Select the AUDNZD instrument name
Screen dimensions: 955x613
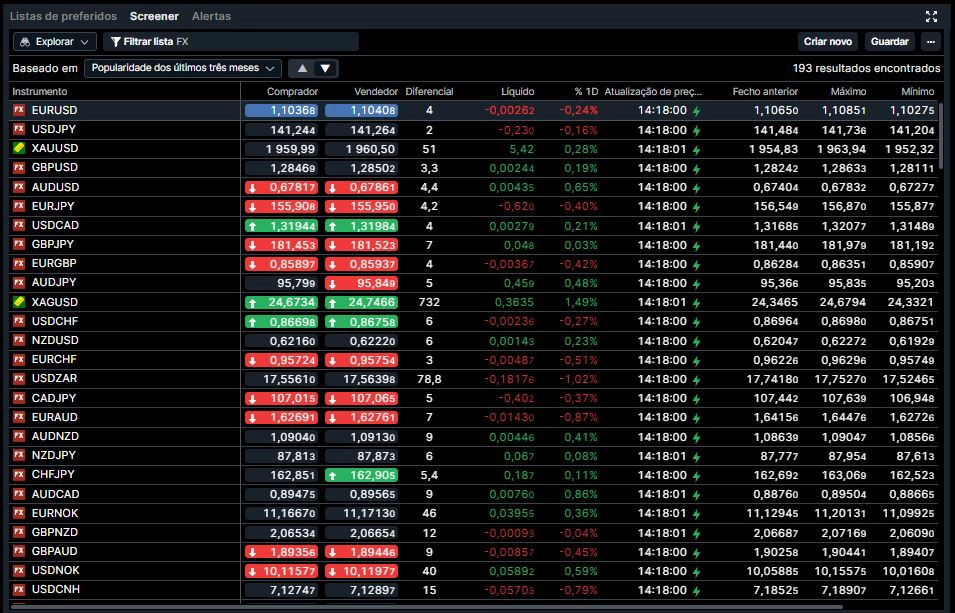point(55,436)
